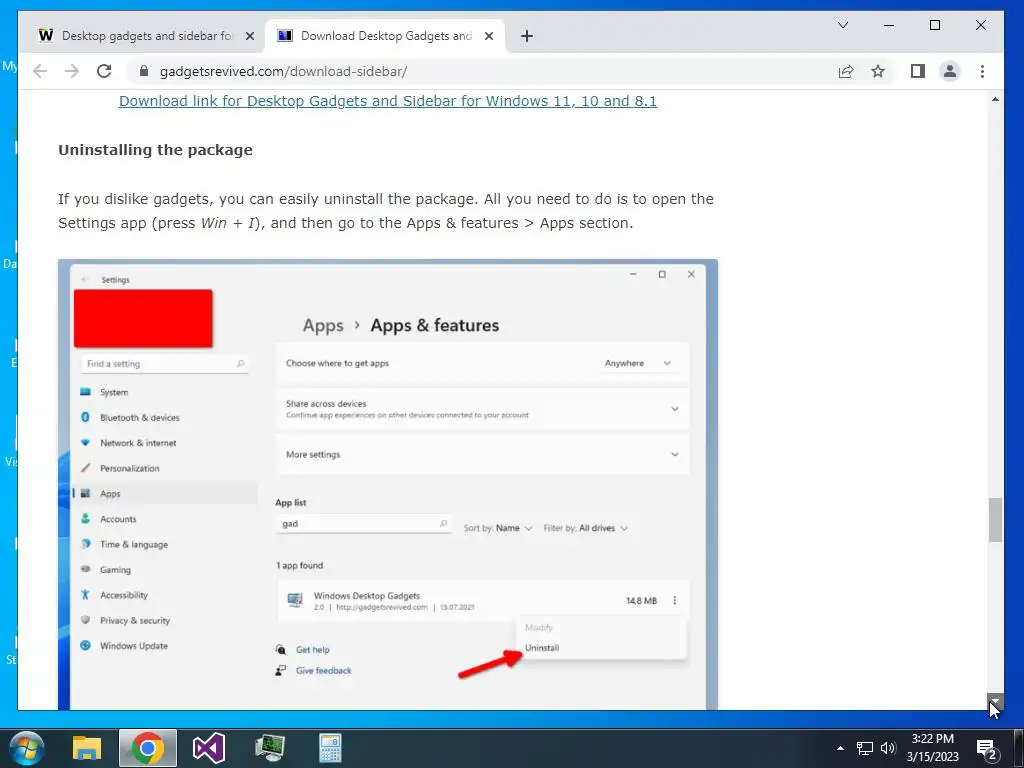This screenshot has height=768, width=1024.
Task: Open the clock showing 3:22 PM
Action: point(933,748)
